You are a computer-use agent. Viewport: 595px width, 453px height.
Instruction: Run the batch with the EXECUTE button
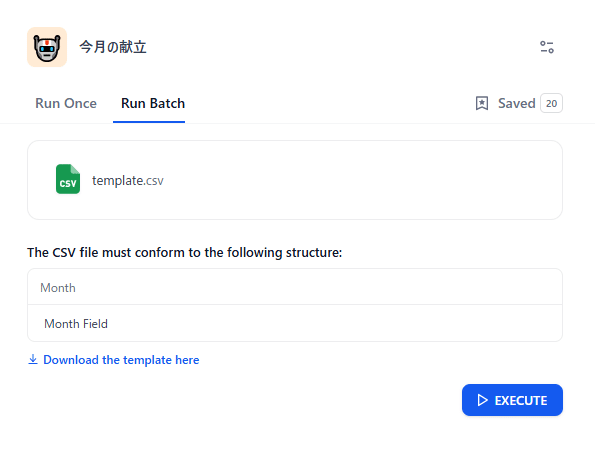(x=512, y=400)
